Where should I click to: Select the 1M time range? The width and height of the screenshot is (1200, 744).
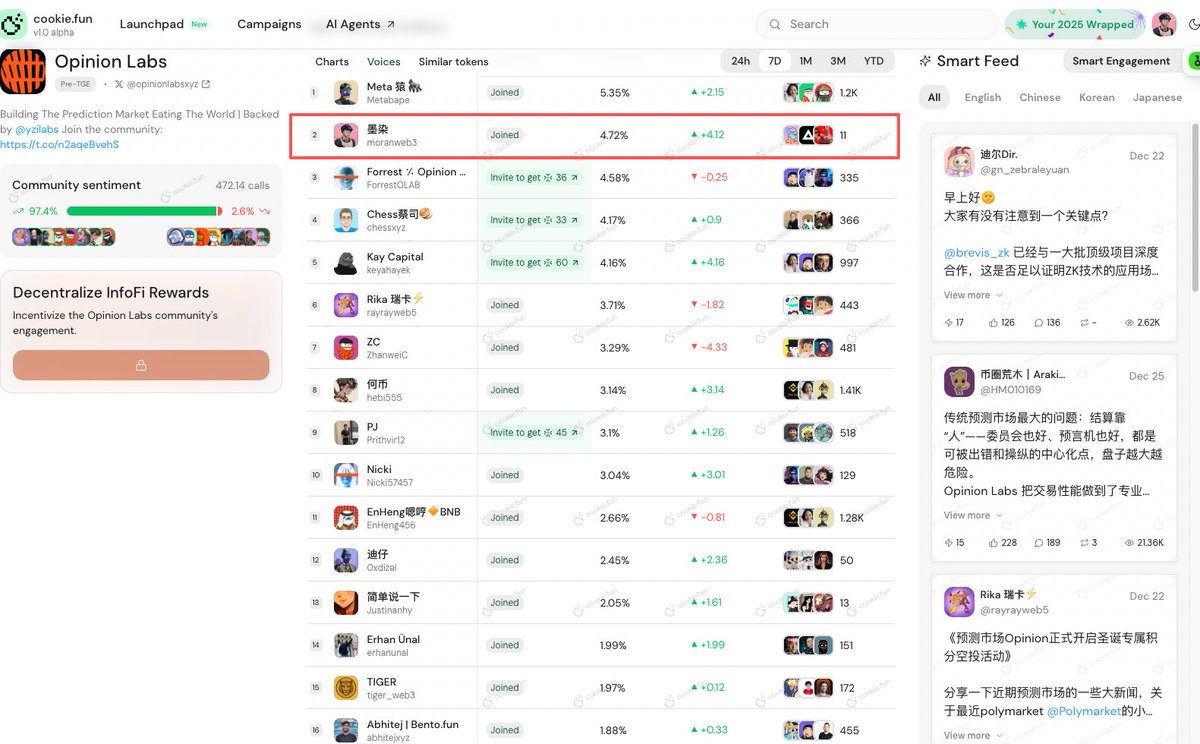(805, 61)
